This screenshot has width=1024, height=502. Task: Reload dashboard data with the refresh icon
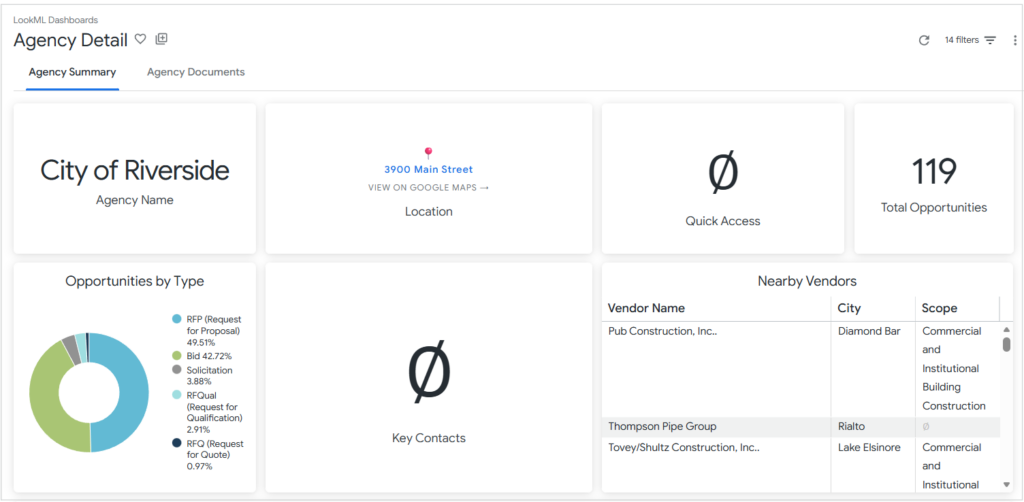pyautogui.click(x=924, y=40)
